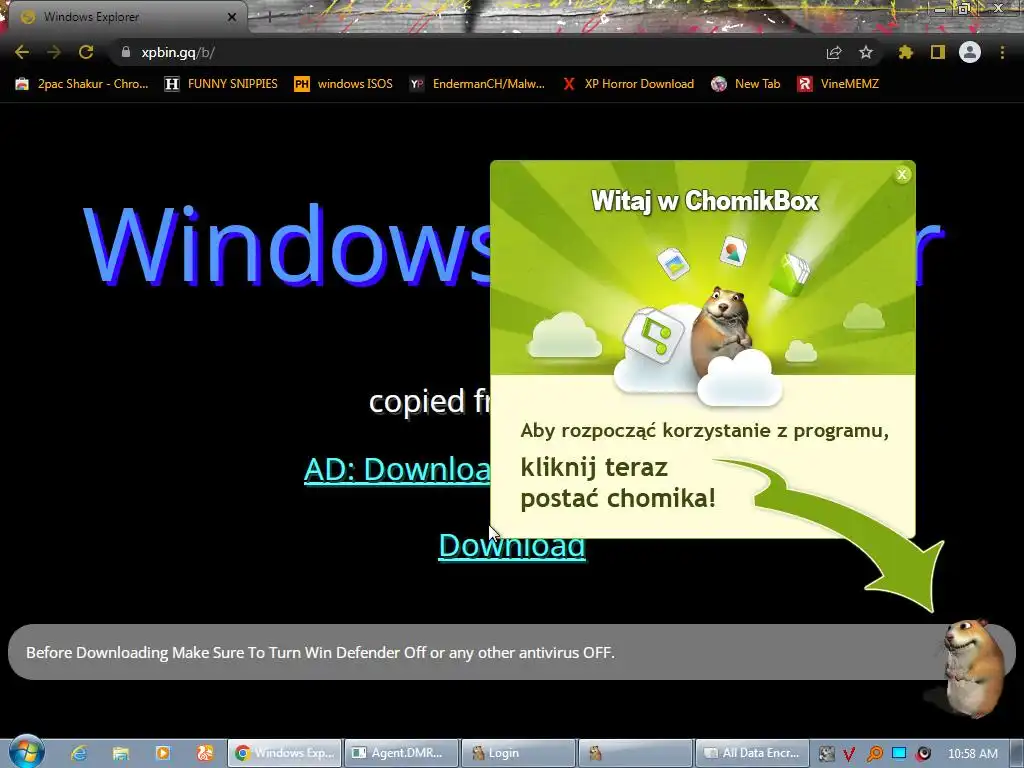Open the EndermanCH/Malw... bookmark
1024x768 pixels.
coord(477,84)
